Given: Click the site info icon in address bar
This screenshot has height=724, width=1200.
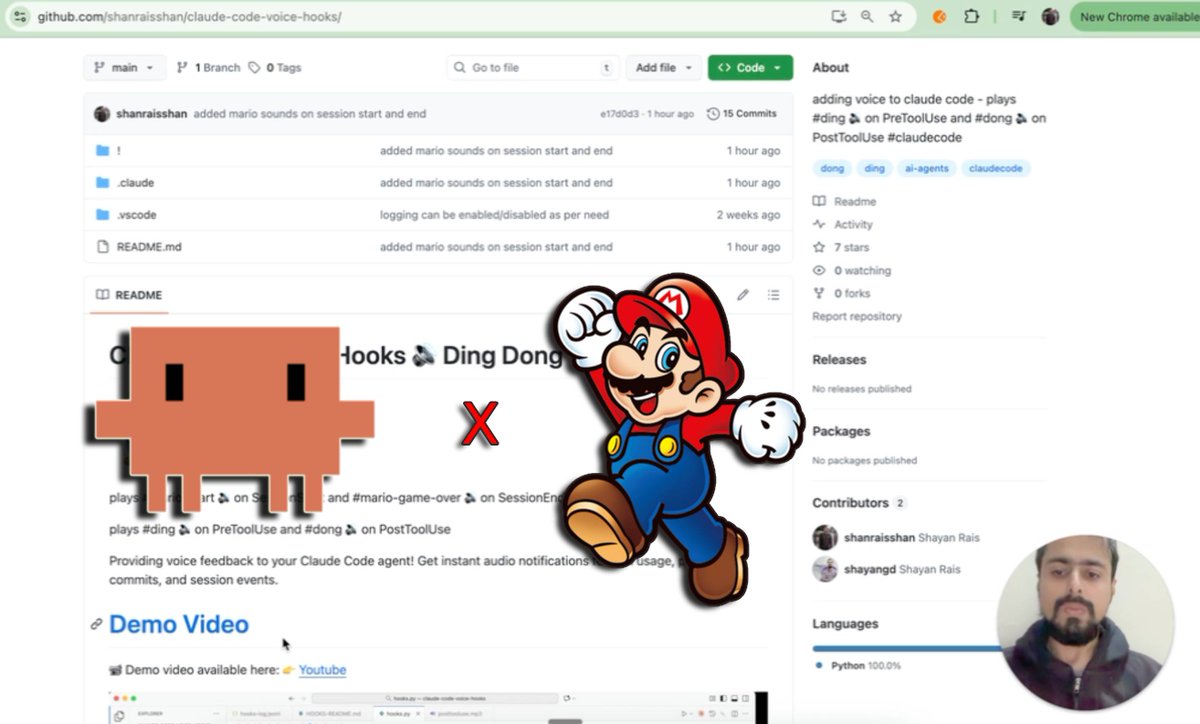Looking at the screenshot, I should 20,16.
